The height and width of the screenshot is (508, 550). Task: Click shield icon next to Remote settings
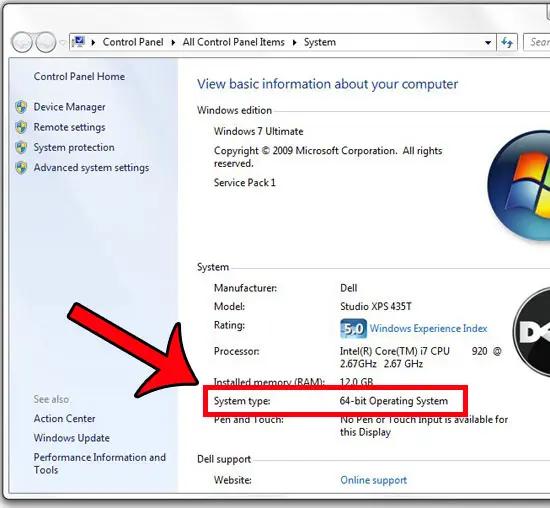point(21,127)
